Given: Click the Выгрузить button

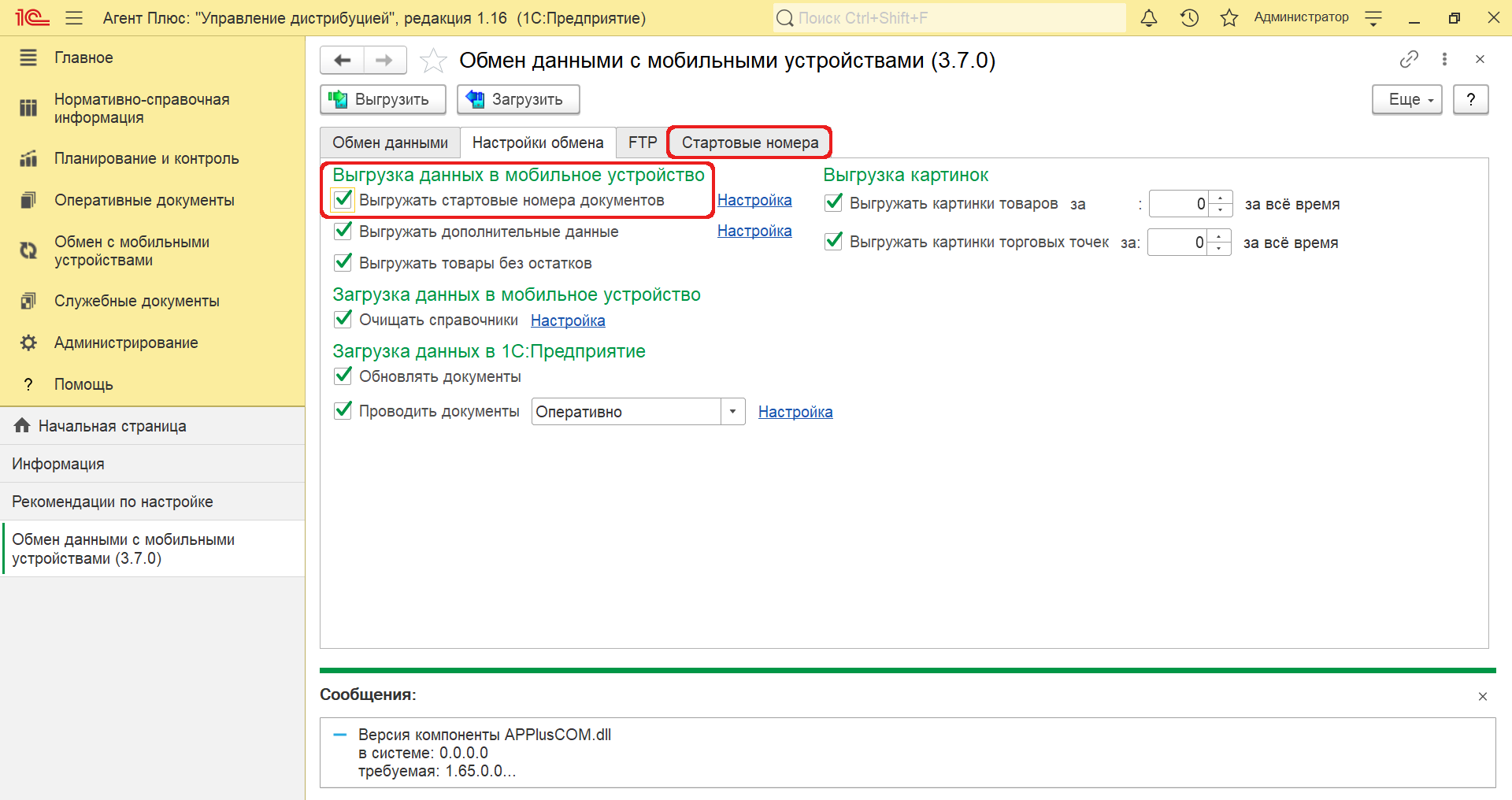Looking at the screenshot, I should tap(383, 99).
